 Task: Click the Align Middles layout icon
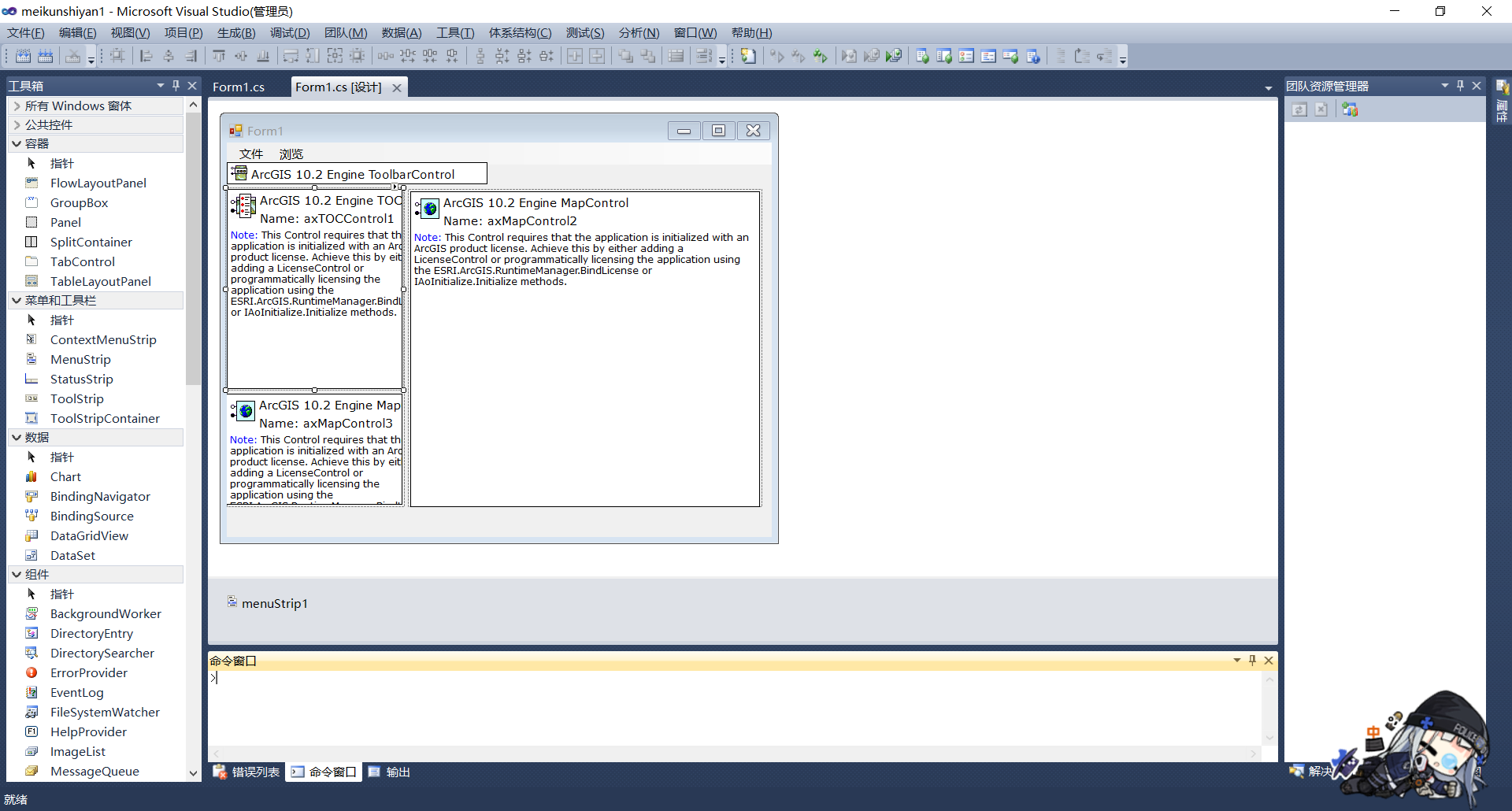coord(241,56)
